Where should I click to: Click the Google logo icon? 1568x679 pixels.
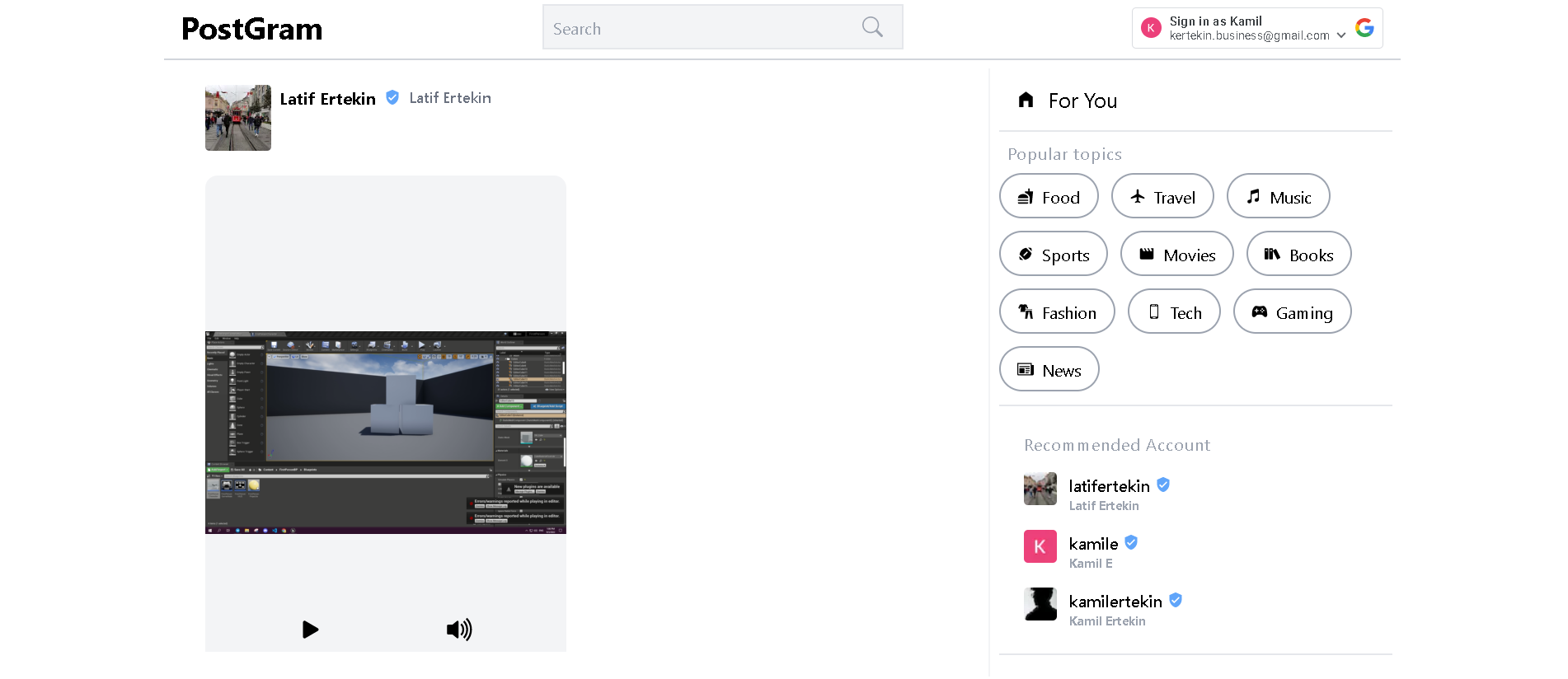[1364, 28]
